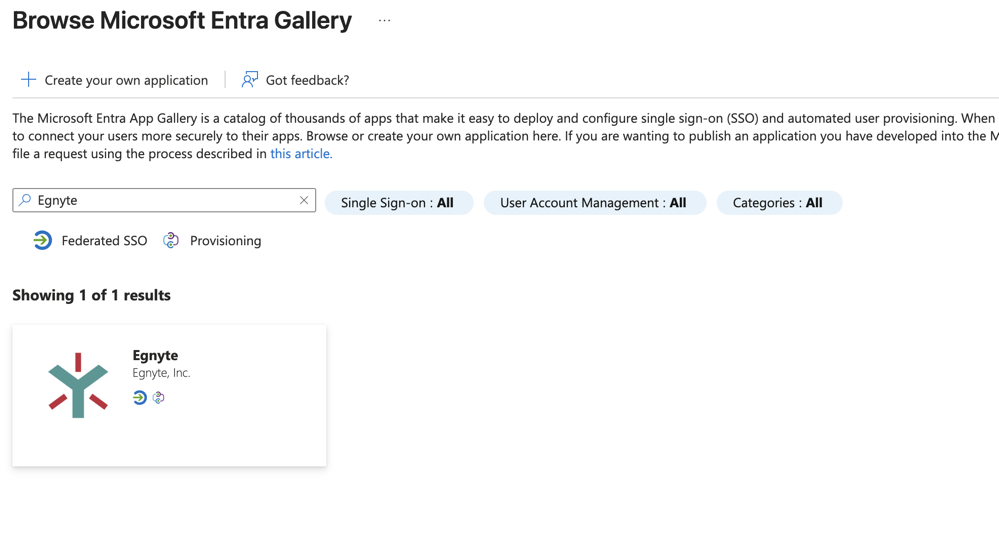Click Federated SSO icon on Egnyte card
The image size is (999, 534).
tap(140, 398)
